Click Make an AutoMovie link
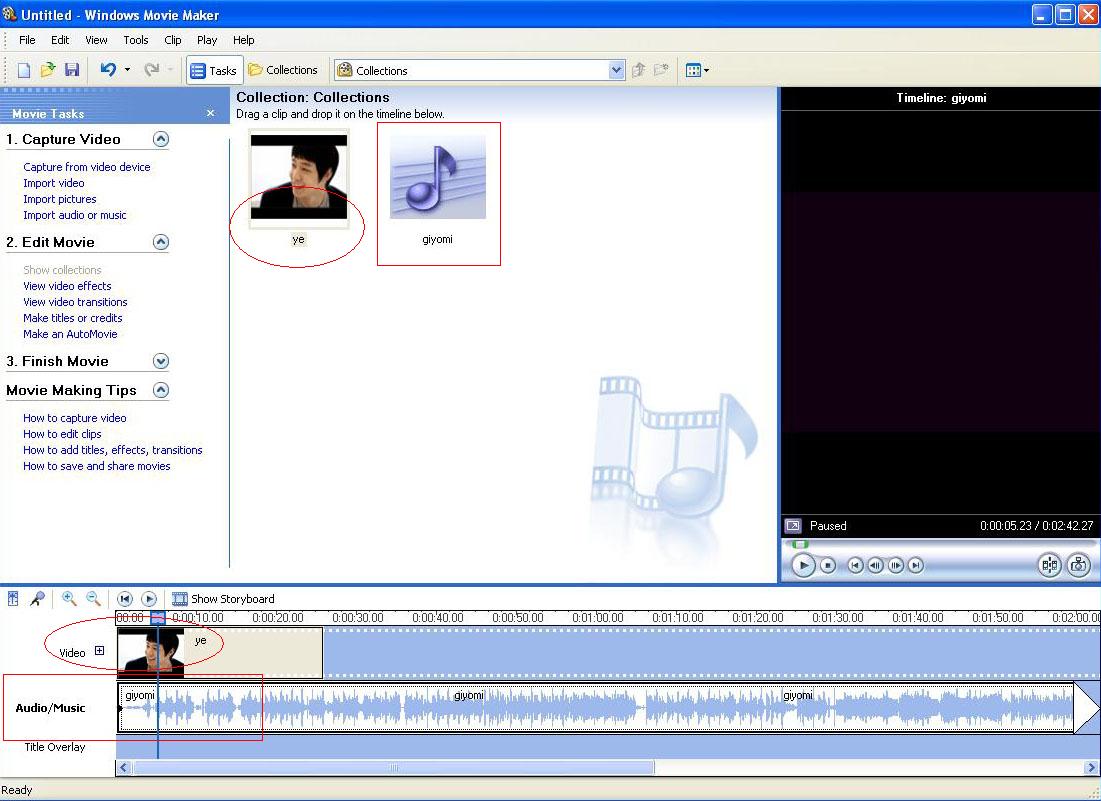The height and width of the screenshot is (801, 1101). coord(70,334)
